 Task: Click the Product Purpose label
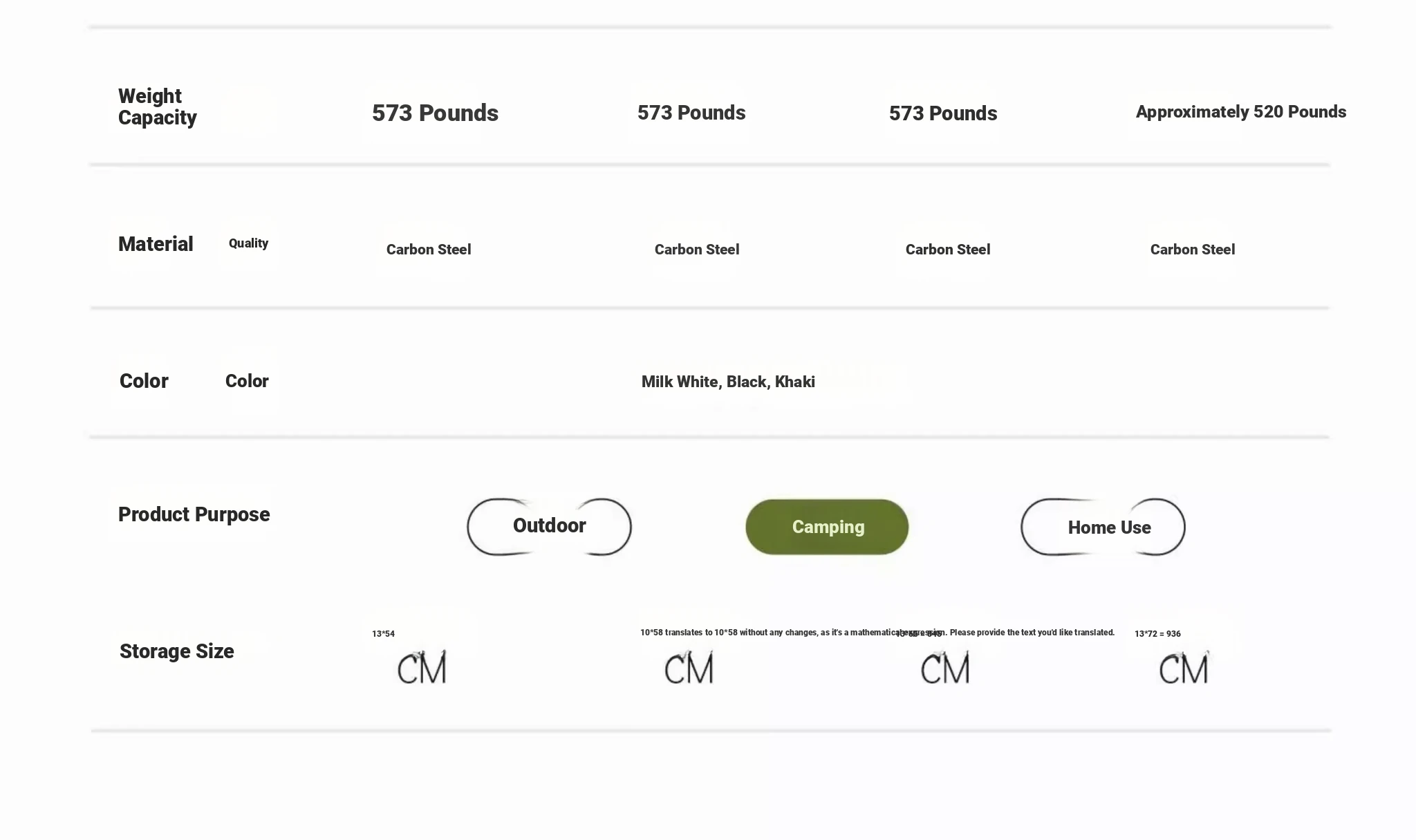point(194,514)
